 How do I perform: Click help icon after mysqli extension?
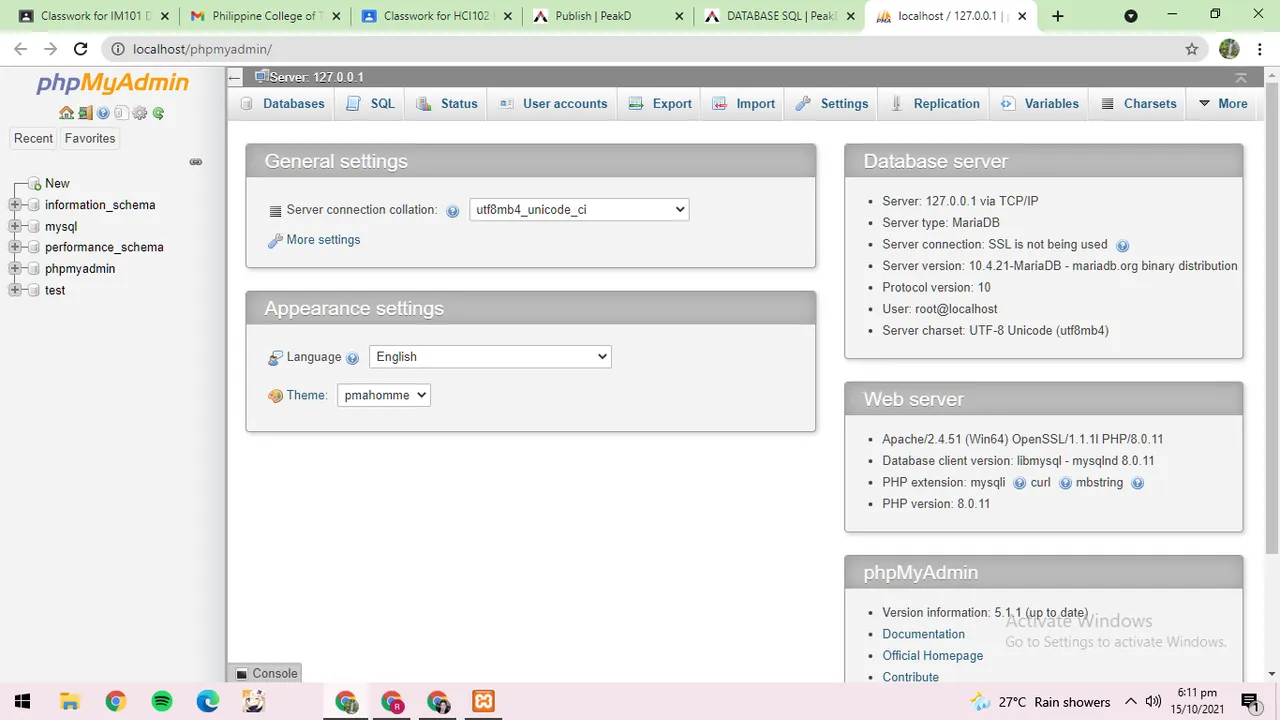click(x=1019, y=483)
